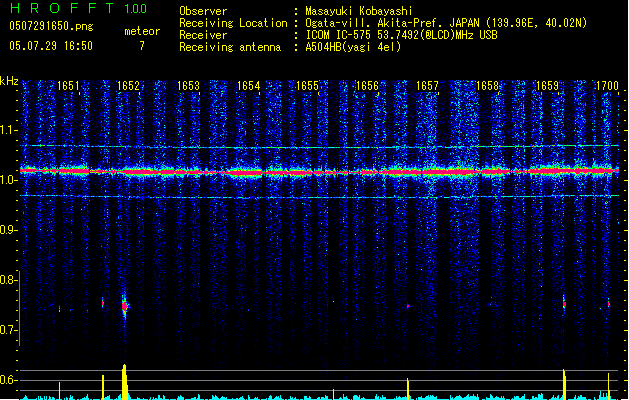Click the Observer label
The height and width of the screenshot is (400, 629).
[203, 11]
